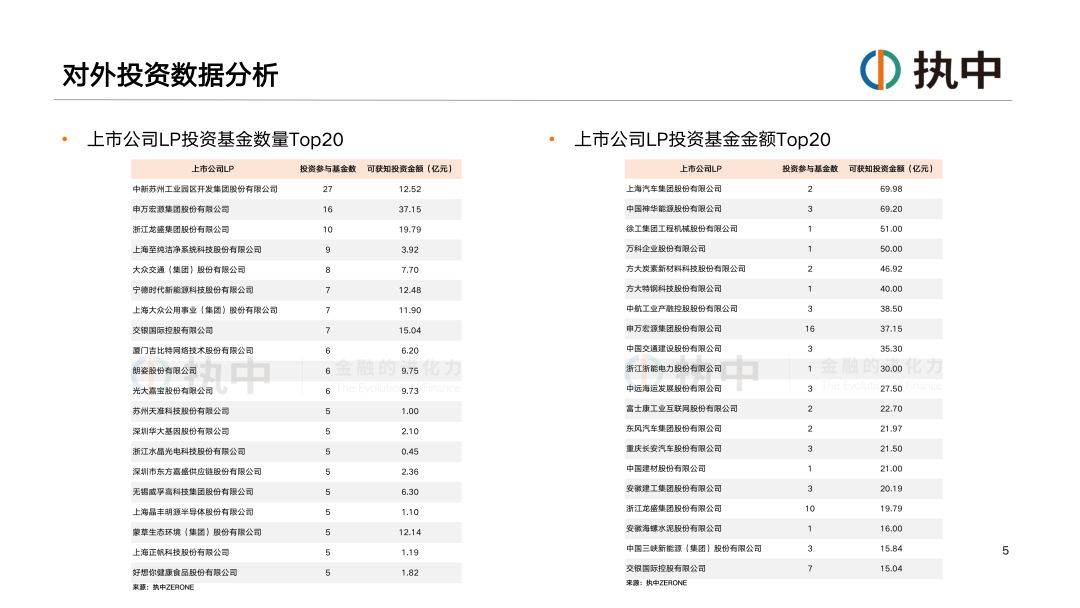Viewport: 1080px width, 608px height.
Task: Click row 上海汽车集团股份有限公司
Action: (783, 189)
